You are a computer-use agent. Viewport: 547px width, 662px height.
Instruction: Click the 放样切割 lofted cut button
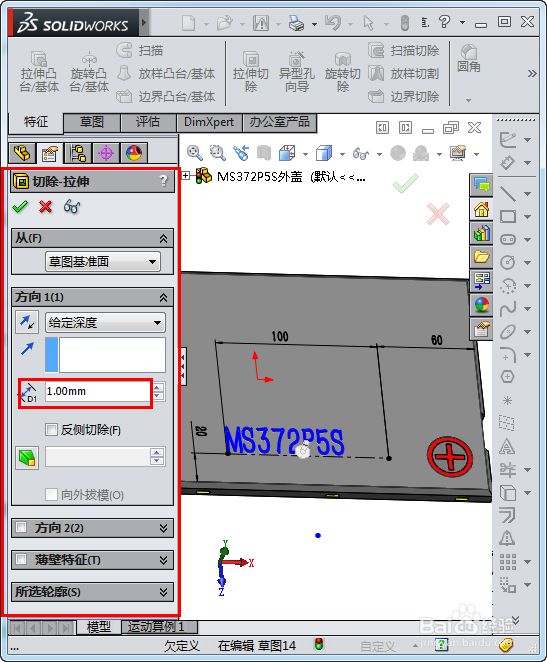pyautogui.click(x=403, y=73)
